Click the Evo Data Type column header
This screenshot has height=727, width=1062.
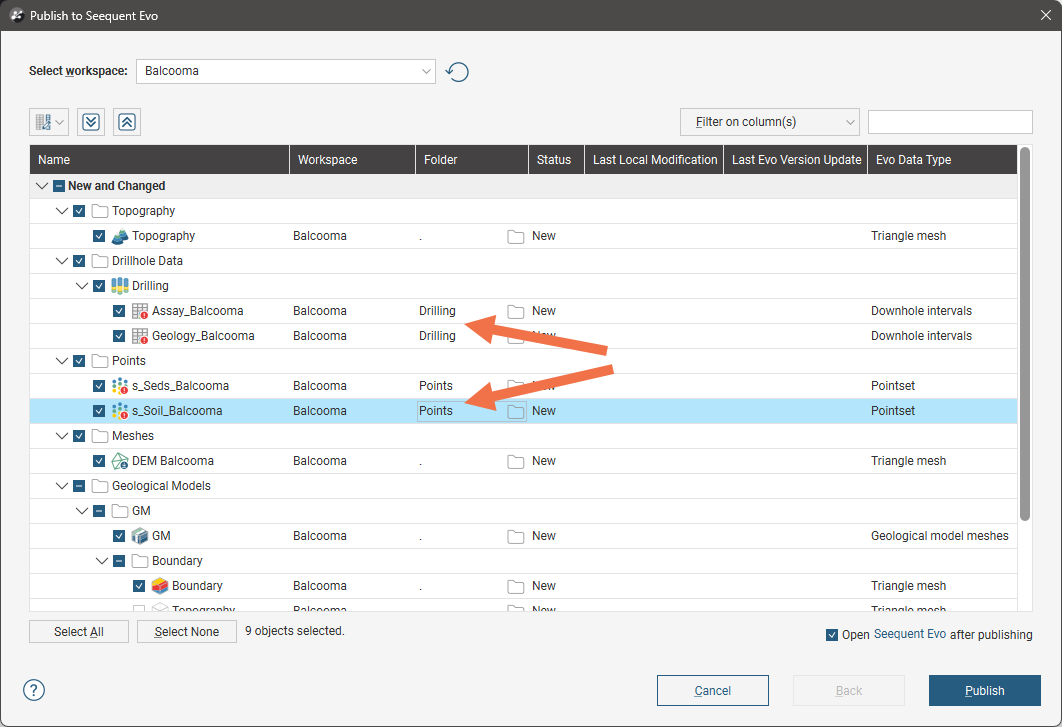pos(913,160)
